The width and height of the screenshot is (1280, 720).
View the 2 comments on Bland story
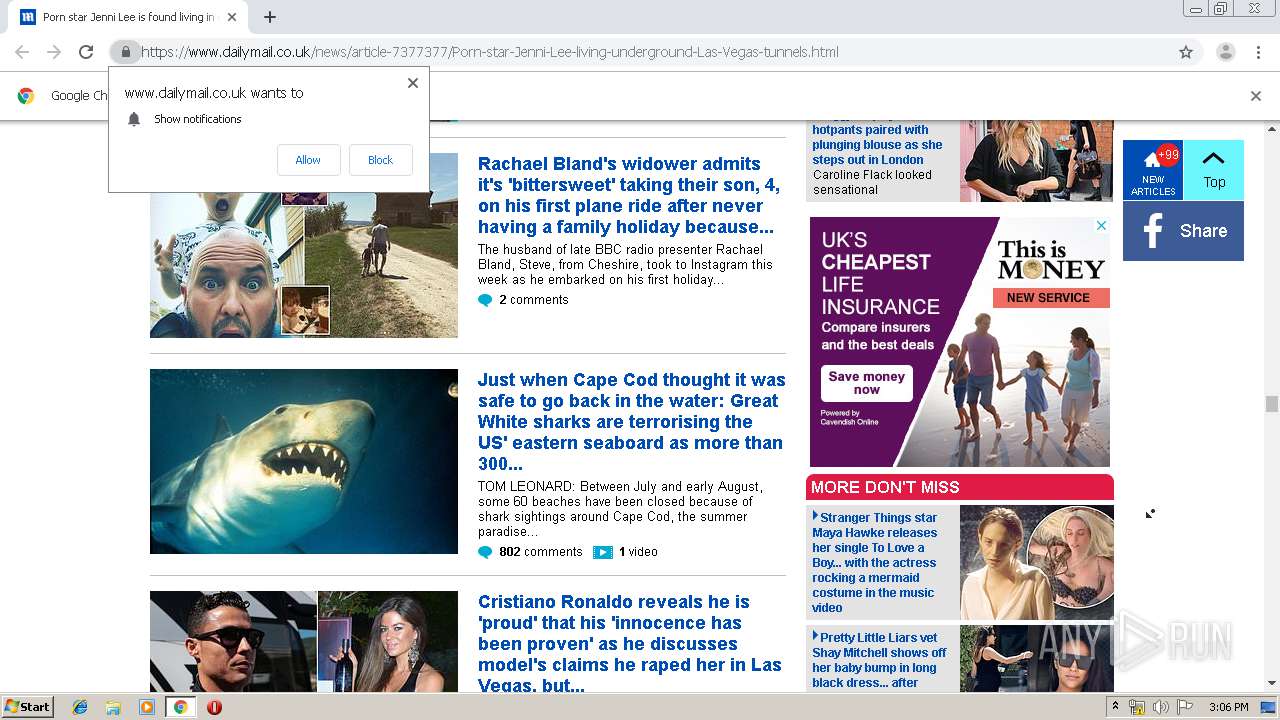(x=534, y=300)
